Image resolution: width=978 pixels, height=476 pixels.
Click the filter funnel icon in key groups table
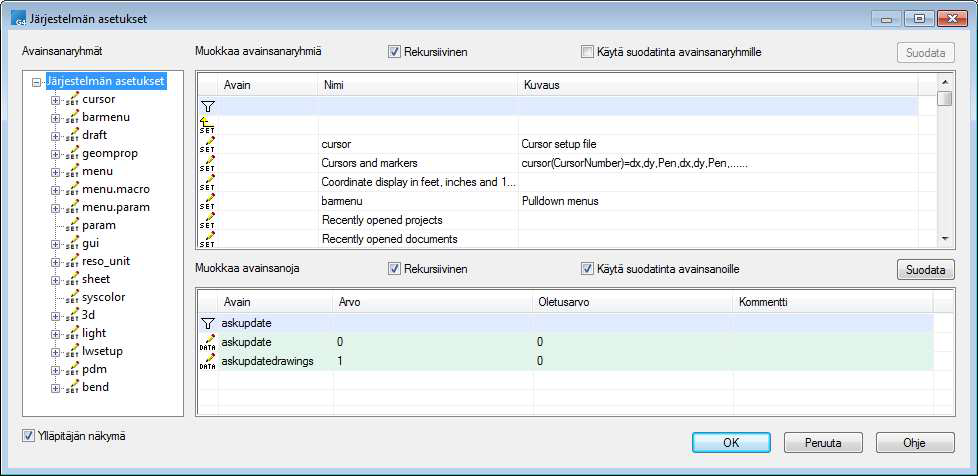[x=207, y=106]
